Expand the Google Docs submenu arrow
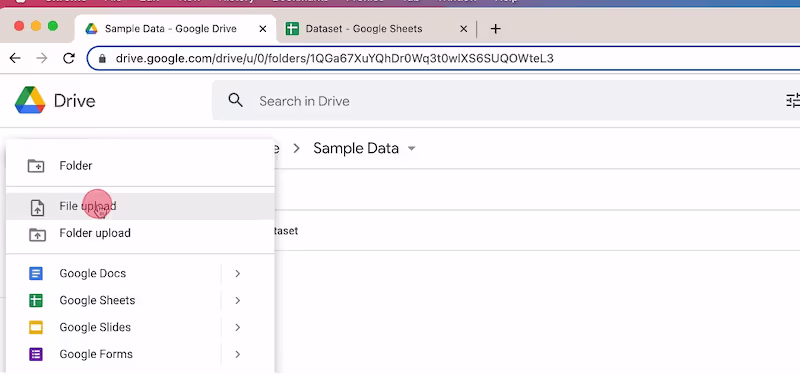The width and height of the screenshot is (800, 374). coord(237,273)
